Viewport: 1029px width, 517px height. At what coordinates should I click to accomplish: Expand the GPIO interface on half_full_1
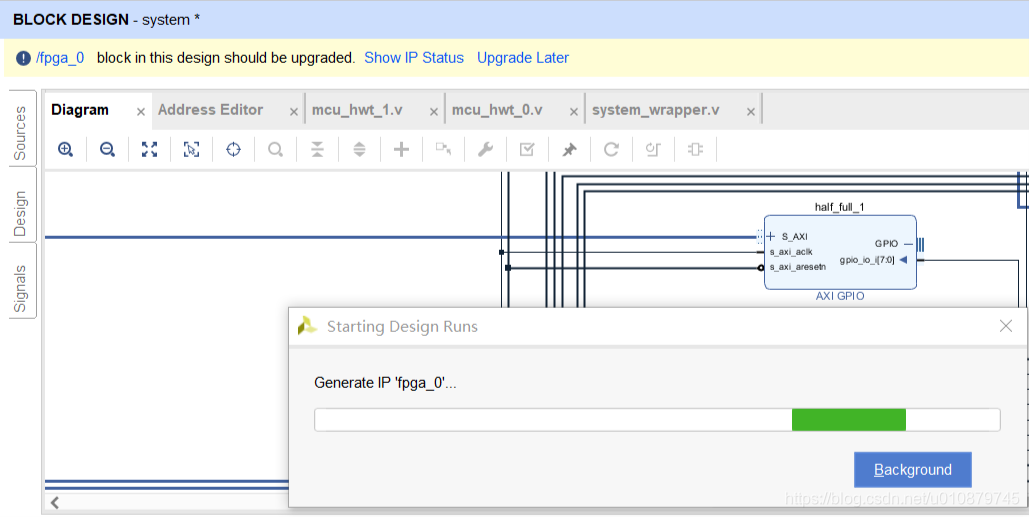click(x=908, y=244)
